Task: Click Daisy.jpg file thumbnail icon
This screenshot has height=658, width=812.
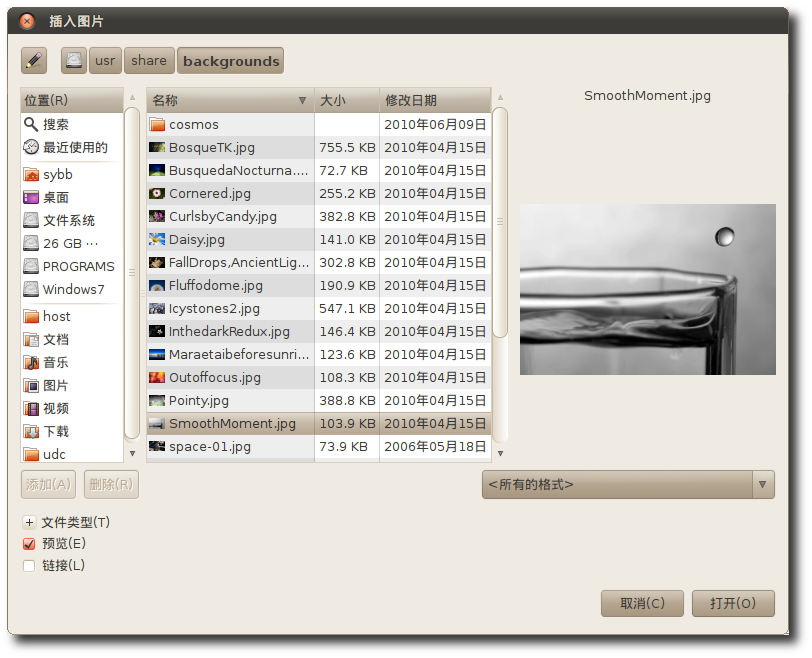Action: (157, 239)
